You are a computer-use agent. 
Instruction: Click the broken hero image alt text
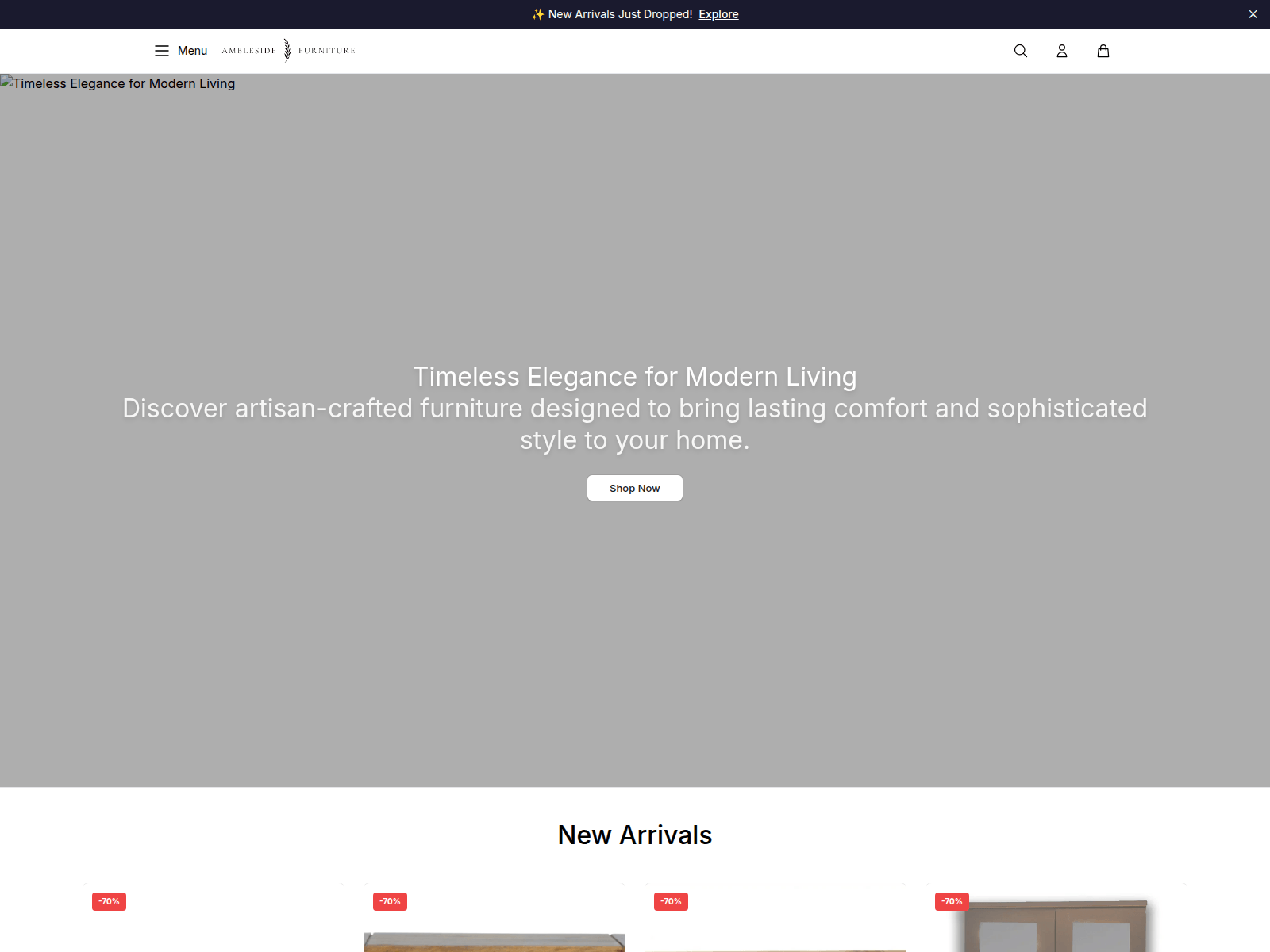point(117,83)
